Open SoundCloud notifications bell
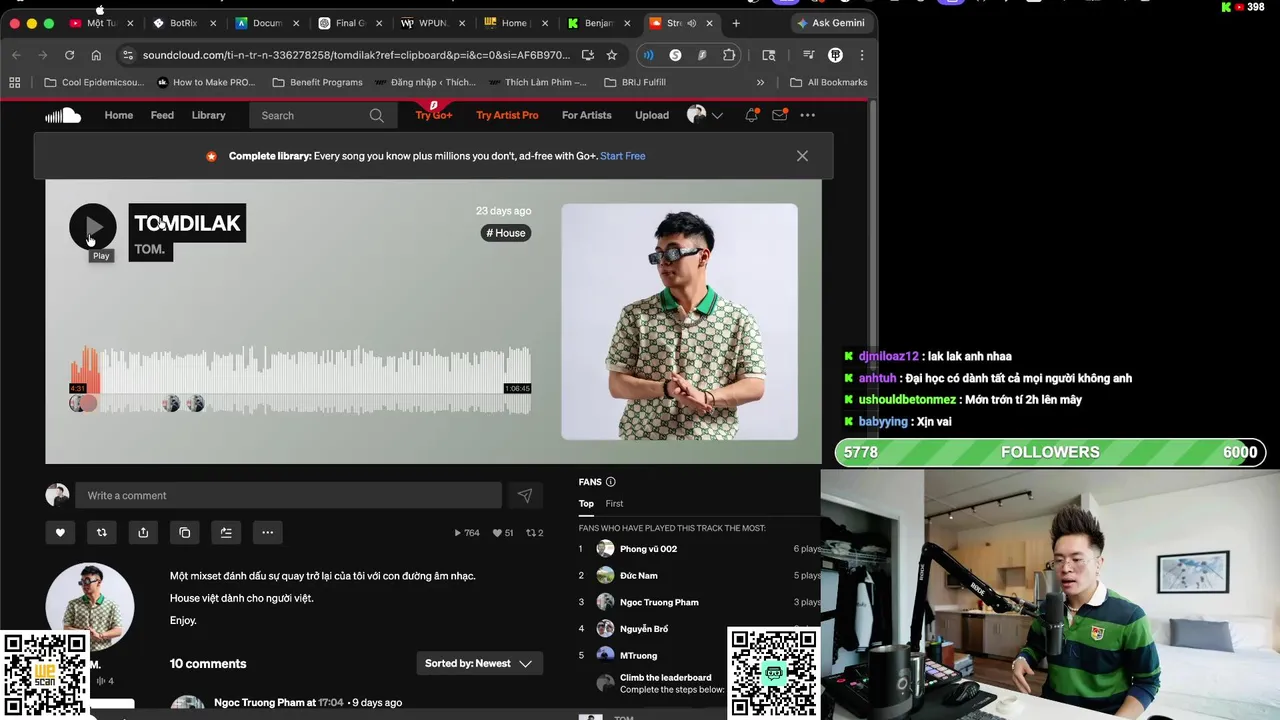 point(751,115)
